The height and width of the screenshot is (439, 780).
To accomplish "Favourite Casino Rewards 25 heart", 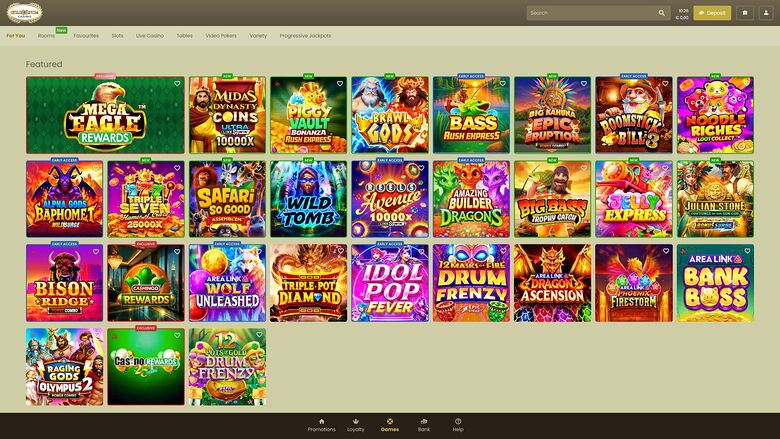I will [177, 335].
